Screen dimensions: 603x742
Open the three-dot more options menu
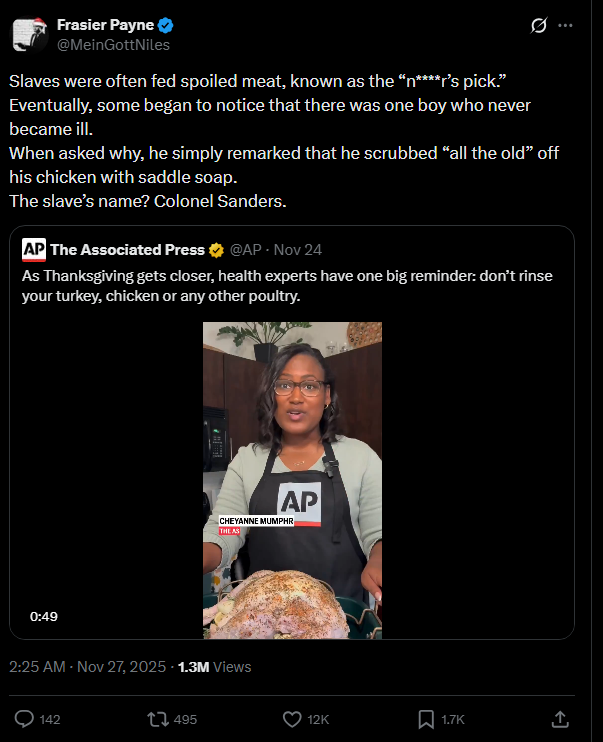pyautogui.click(x=565, y=26)
